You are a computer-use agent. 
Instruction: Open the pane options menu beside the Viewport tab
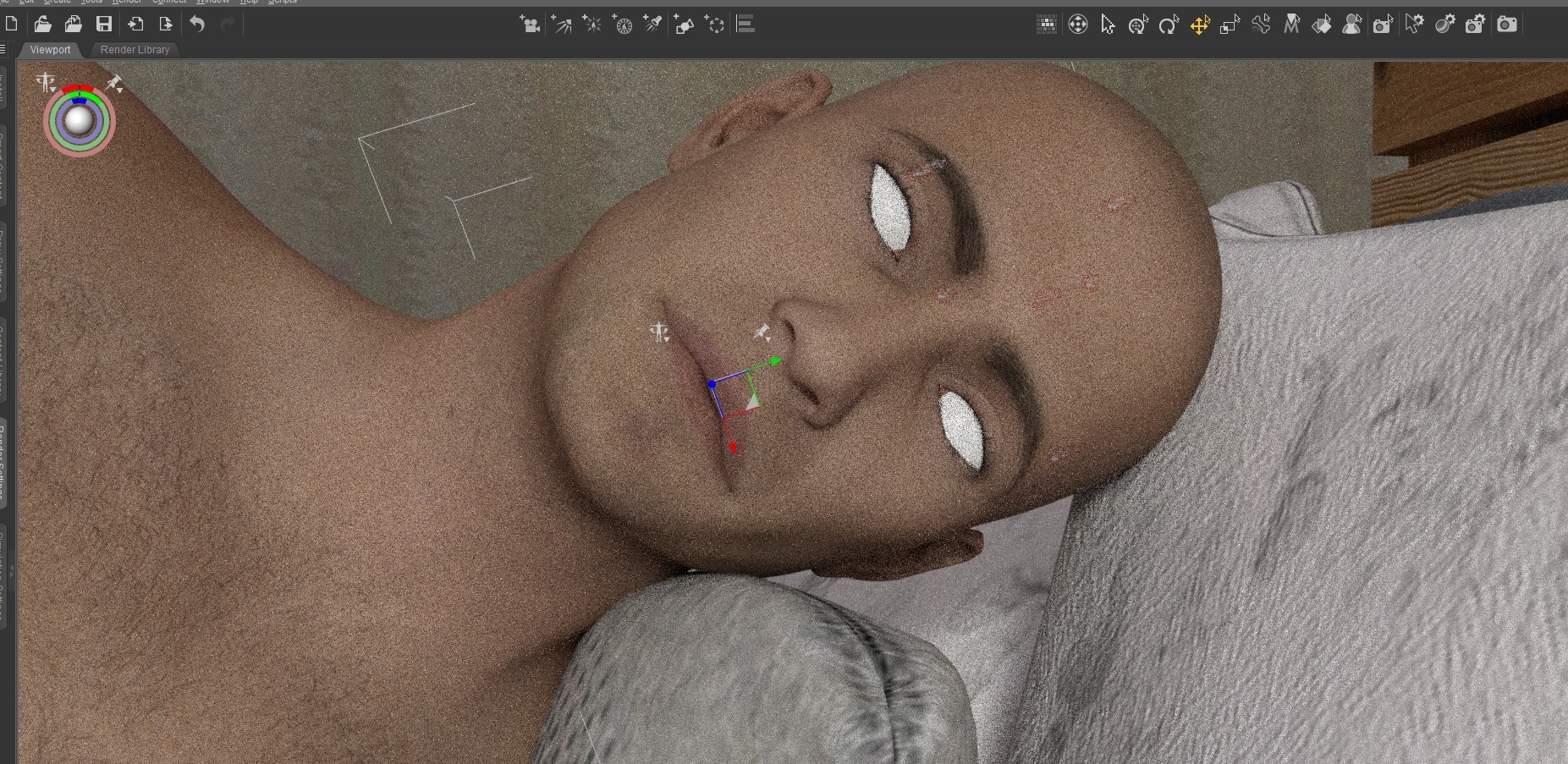tap(3, 50)
